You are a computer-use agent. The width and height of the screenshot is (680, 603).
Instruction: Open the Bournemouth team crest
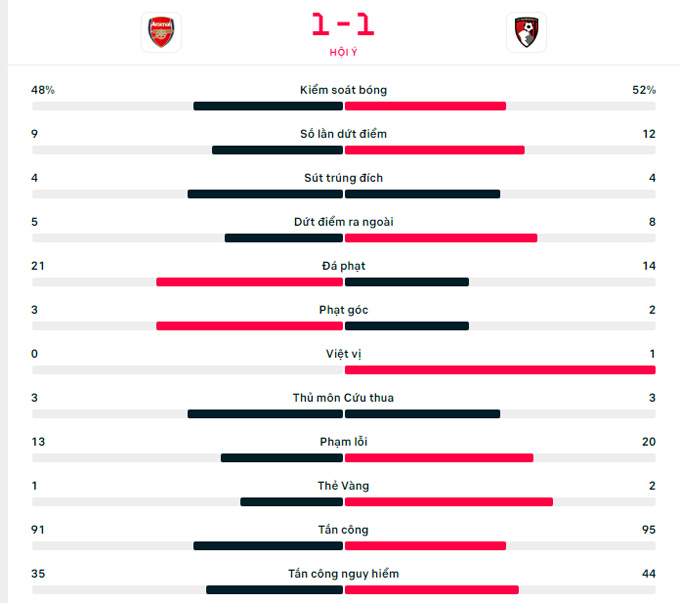coord(526,33)
